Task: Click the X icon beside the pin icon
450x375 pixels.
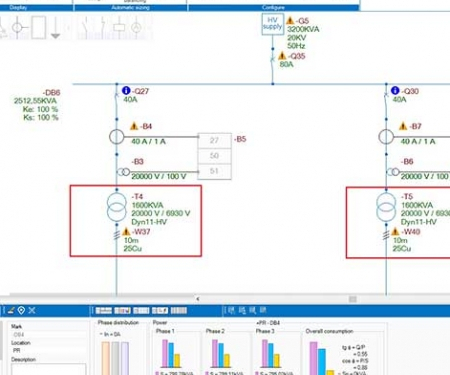Action: point(32,310)
